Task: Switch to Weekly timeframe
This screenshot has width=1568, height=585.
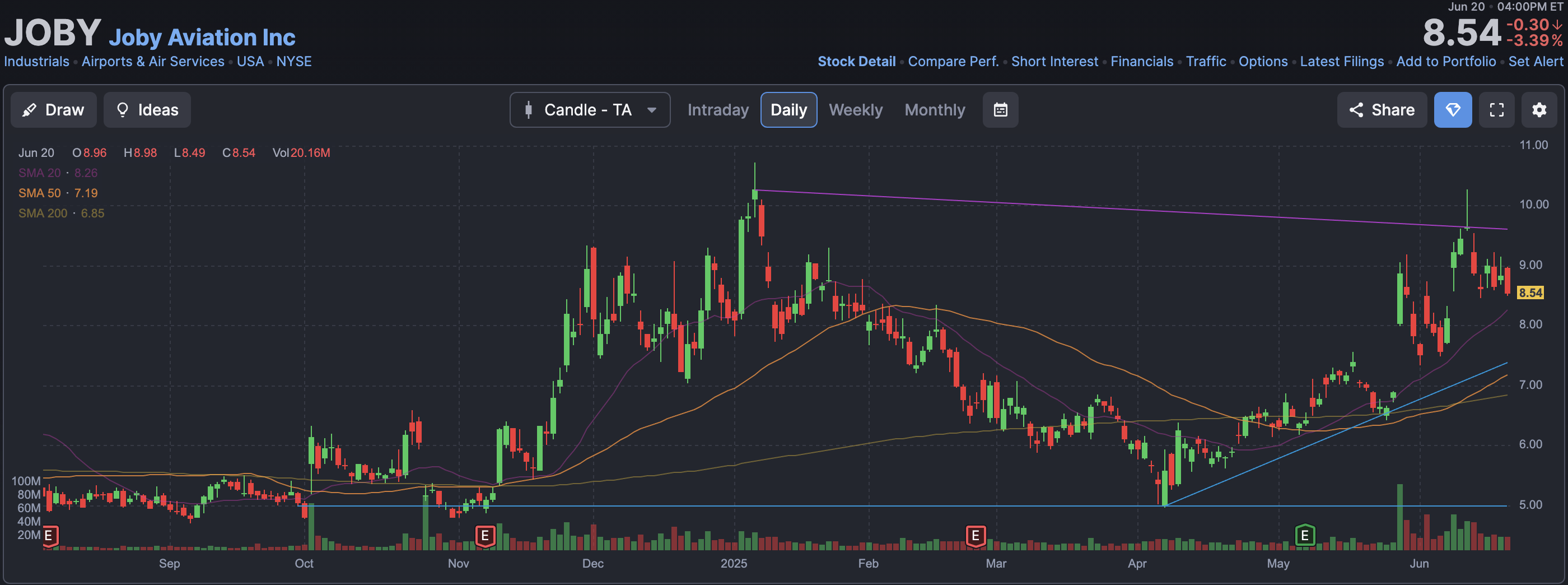Action: (855, 110)
